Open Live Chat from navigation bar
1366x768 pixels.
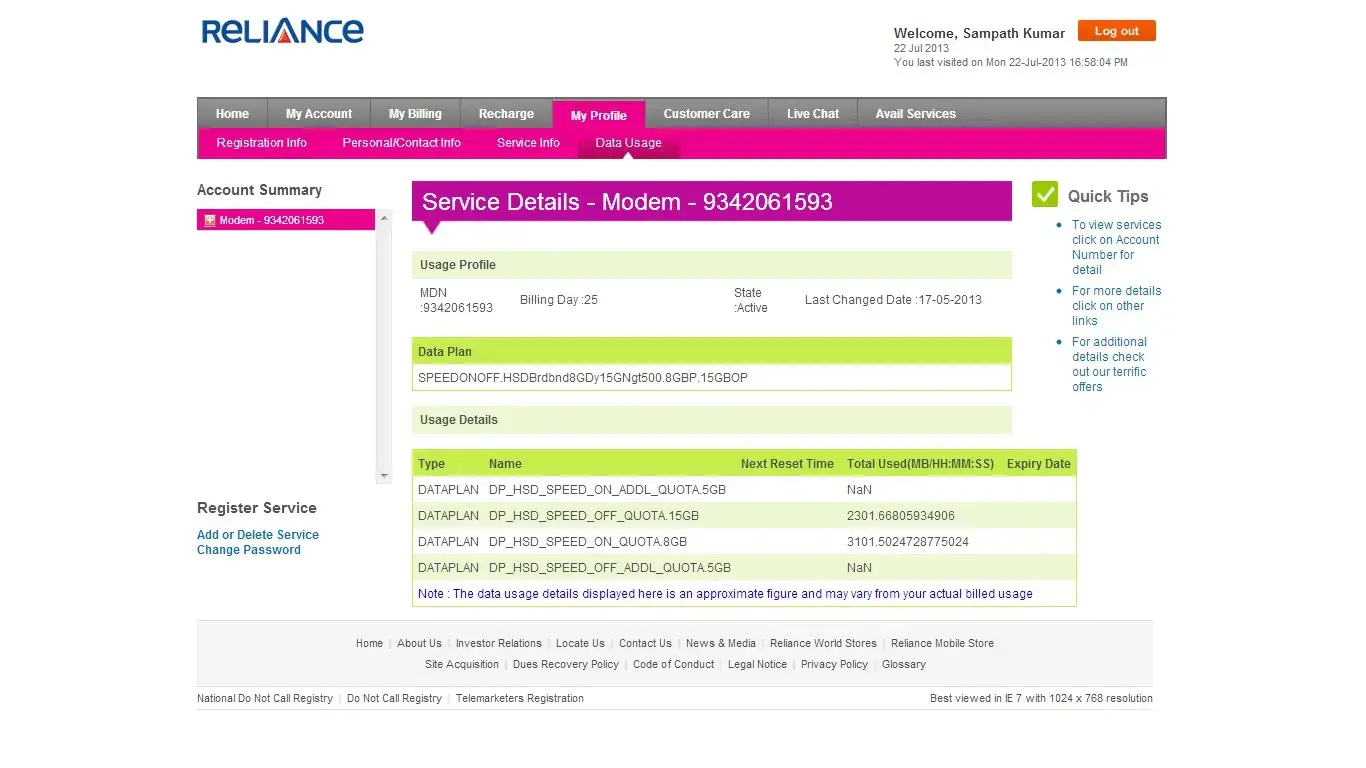click(813, 114)
